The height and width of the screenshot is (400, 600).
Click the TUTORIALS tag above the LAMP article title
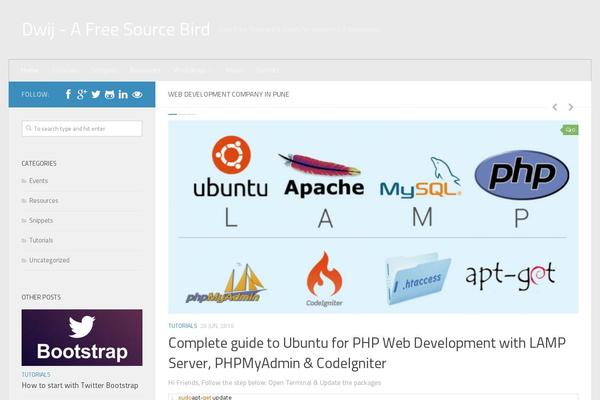click(x=183, y=326)
